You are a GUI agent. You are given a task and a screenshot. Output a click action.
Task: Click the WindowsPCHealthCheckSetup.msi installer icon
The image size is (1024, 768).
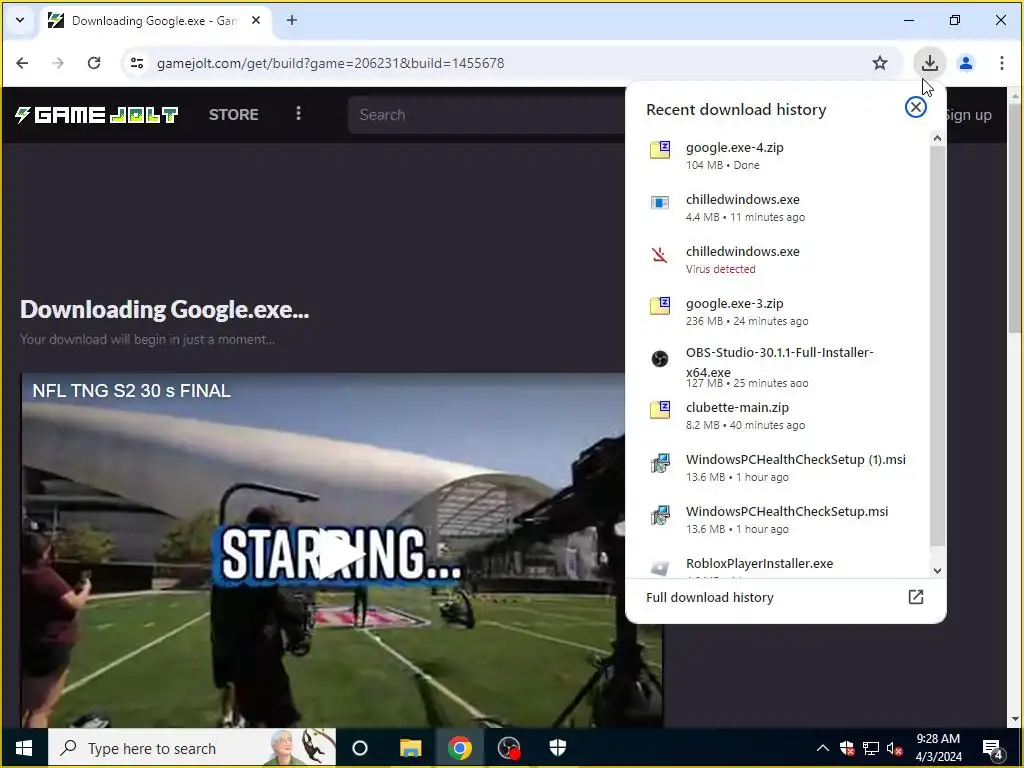coord(660,515)
